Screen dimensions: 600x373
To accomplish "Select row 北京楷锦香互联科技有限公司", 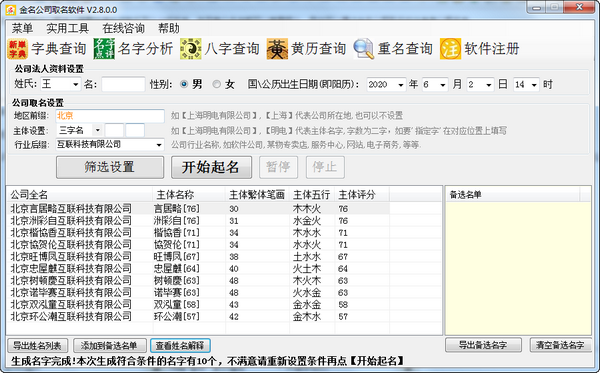I will click(198, 233).
